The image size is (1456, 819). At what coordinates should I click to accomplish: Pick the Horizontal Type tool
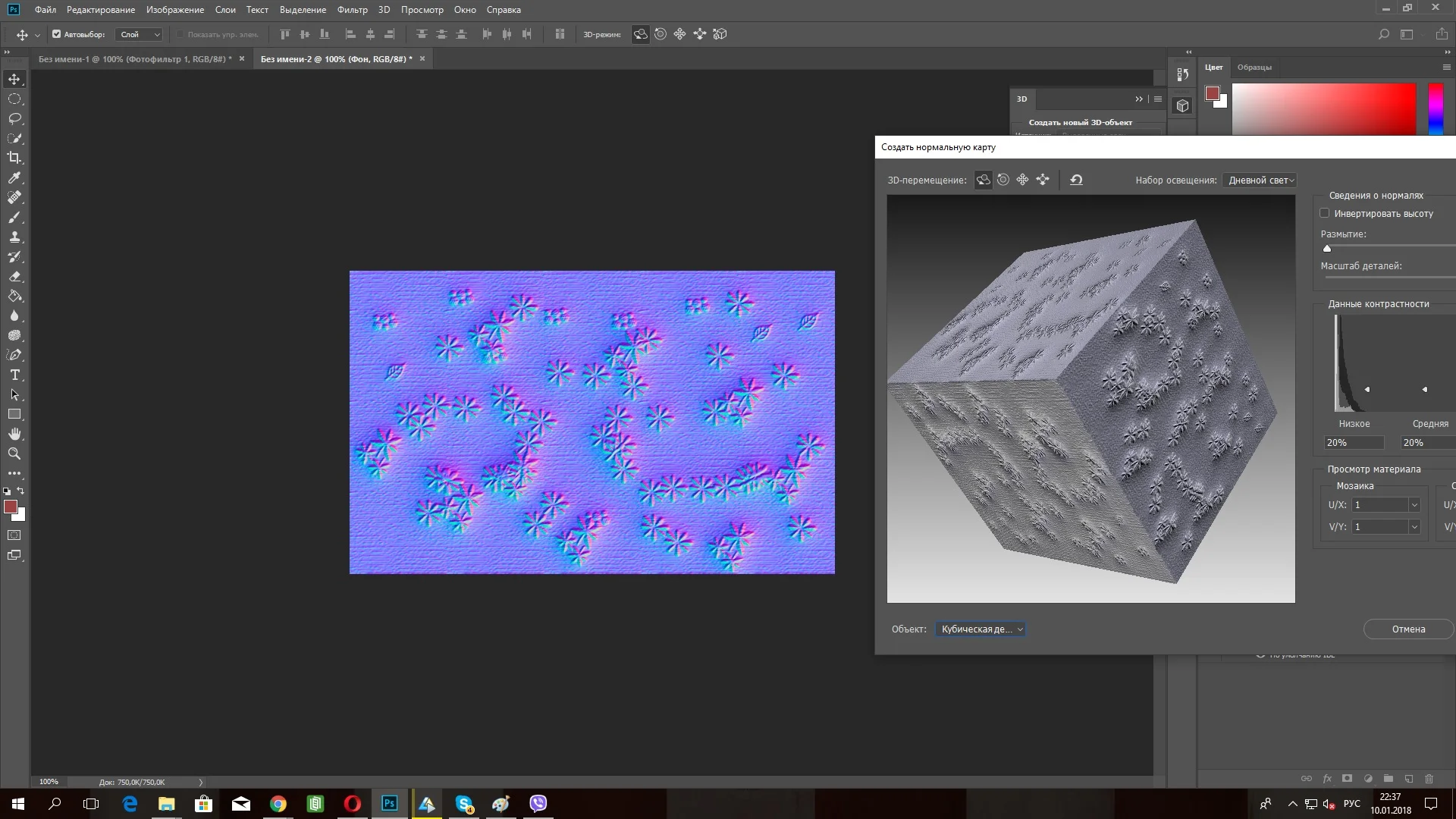(14, 375)
